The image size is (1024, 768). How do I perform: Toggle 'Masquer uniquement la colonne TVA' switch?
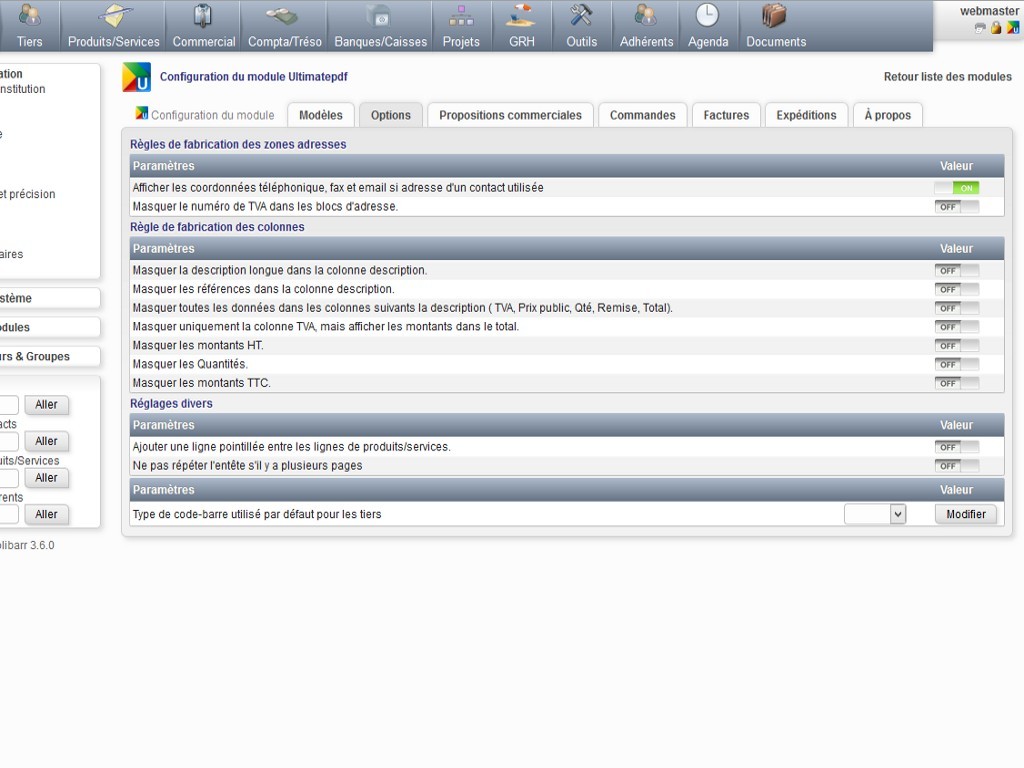click(x=957, y=327)
